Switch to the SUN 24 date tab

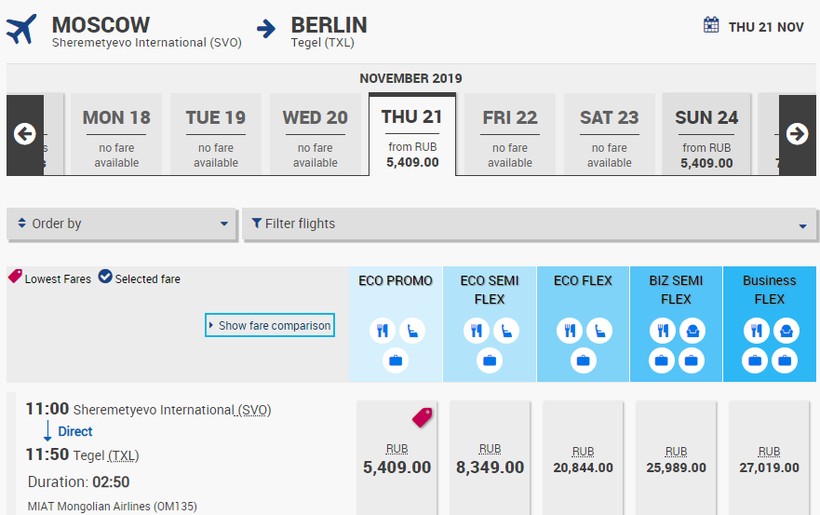706,135
